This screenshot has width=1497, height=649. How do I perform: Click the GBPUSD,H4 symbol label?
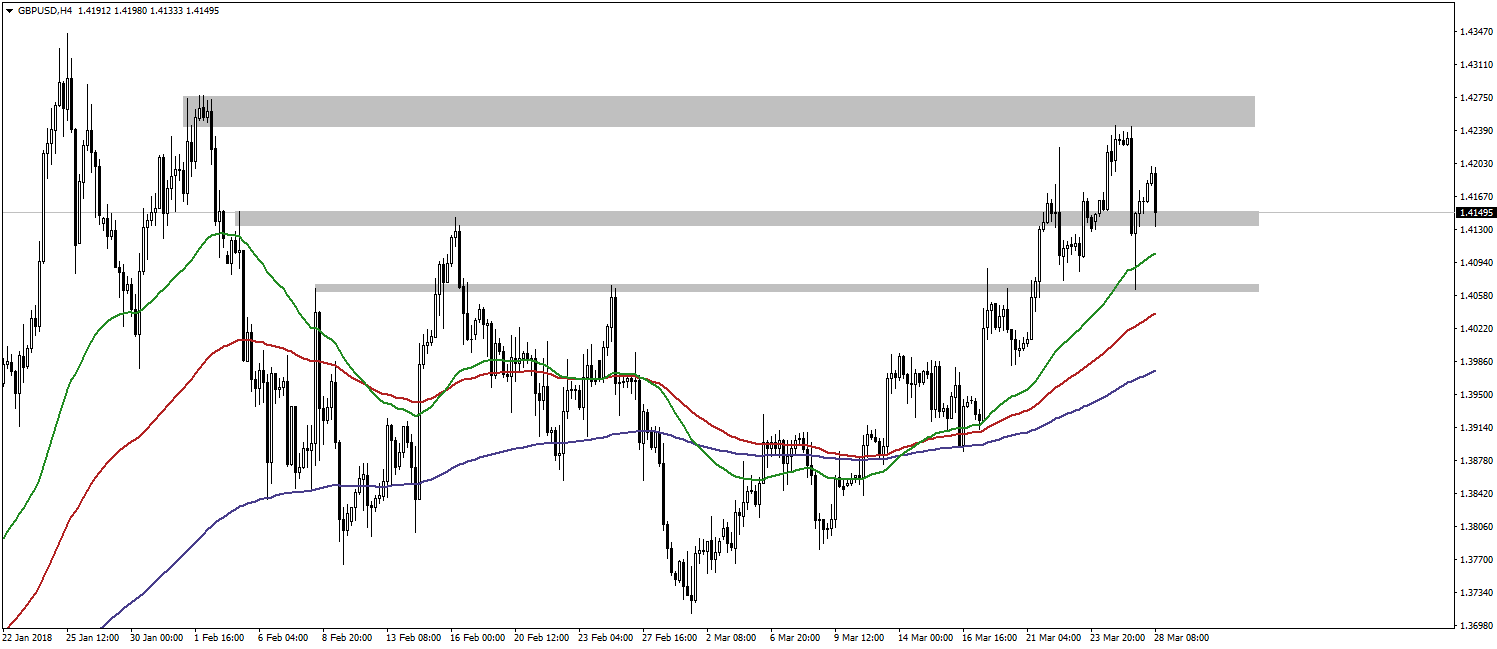click(44, 10)
